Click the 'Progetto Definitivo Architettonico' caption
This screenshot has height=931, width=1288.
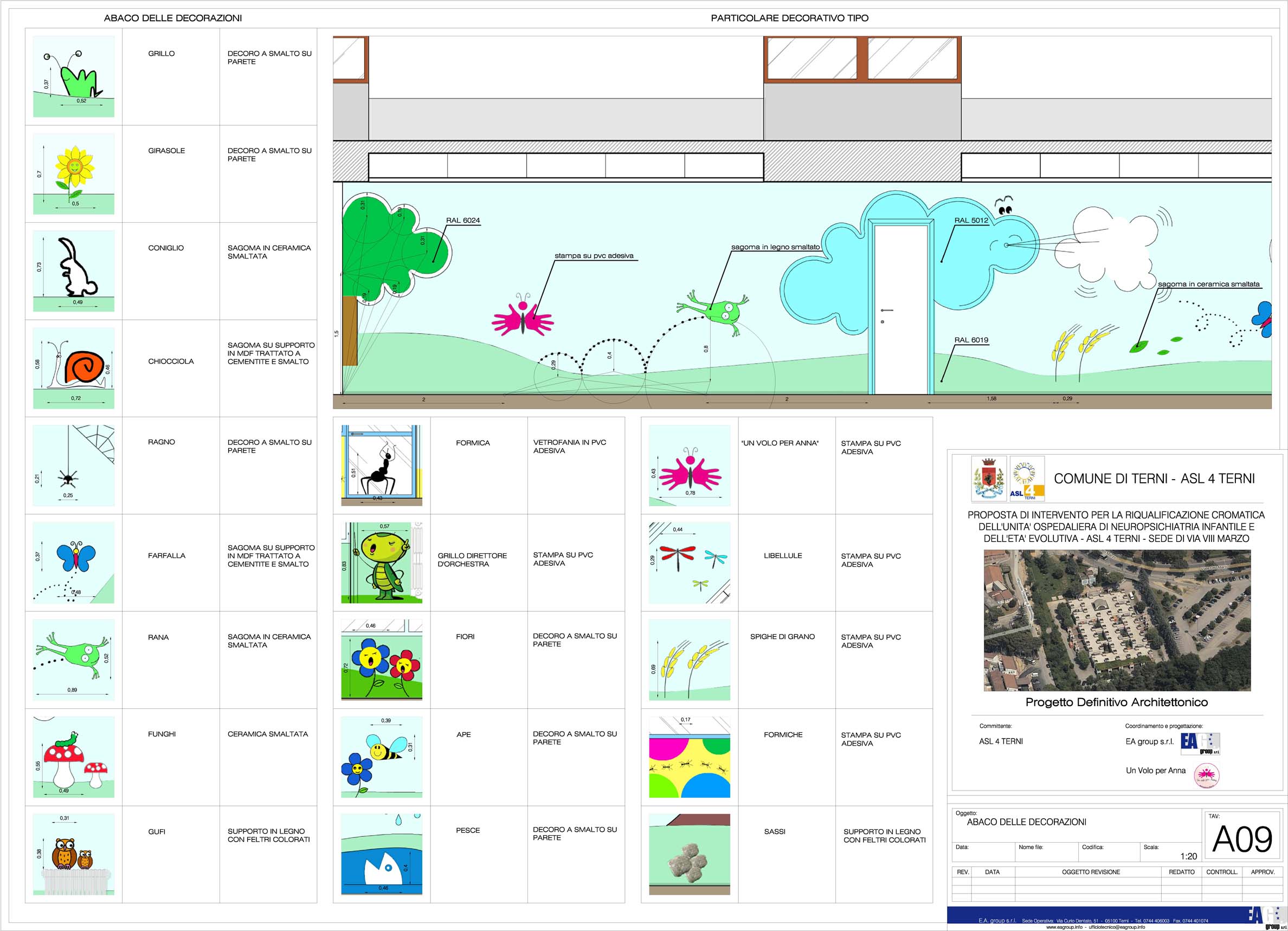pyautogui.click(x=1117, y=702)
